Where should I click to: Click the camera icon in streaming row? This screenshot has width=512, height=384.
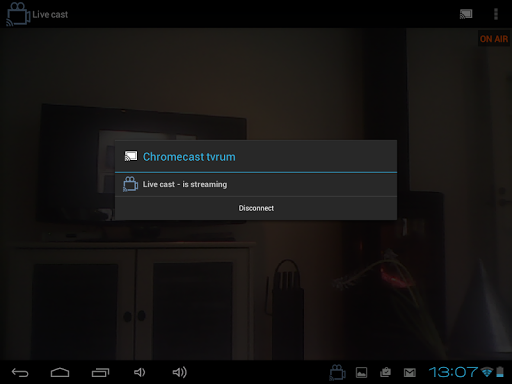[130, 184]
